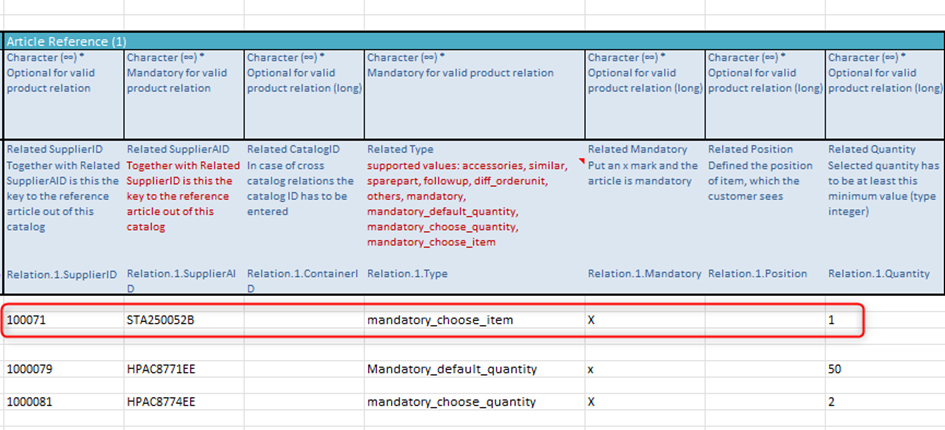945x430 pixels.
Task: Select quantity cell showing 50
Action: [835, 369]
